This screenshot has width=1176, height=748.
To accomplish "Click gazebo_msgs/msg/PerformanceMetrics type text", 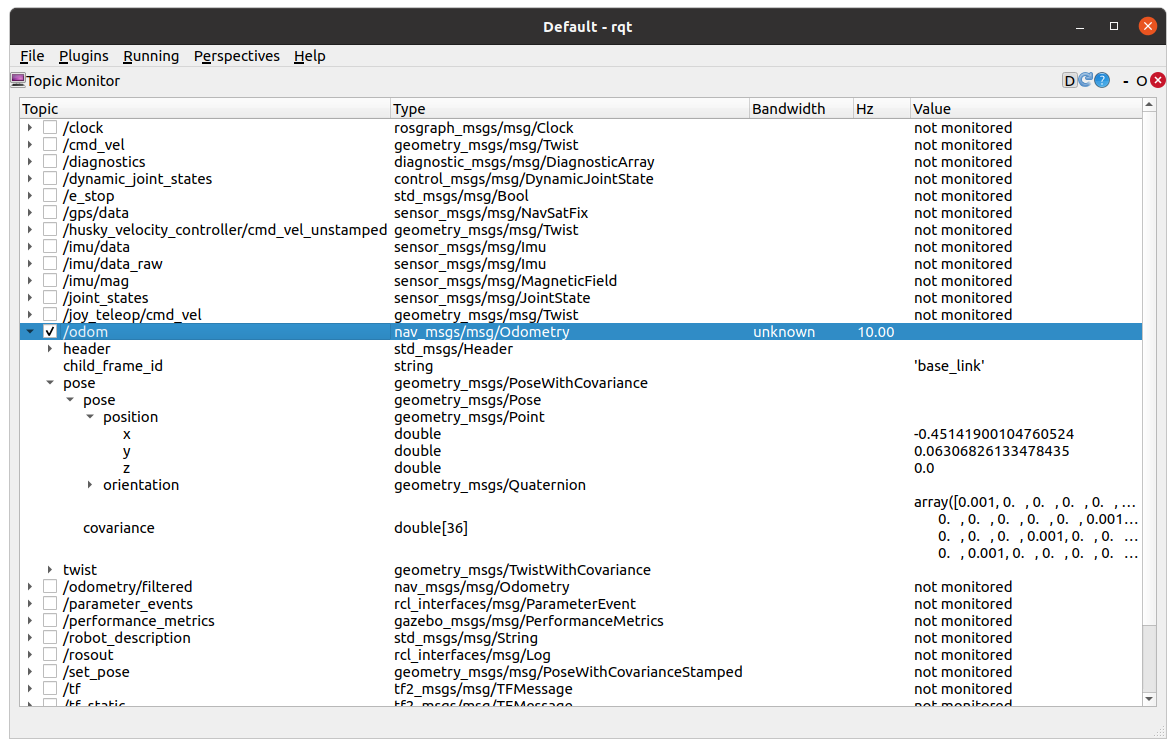I will click(529, 621).
